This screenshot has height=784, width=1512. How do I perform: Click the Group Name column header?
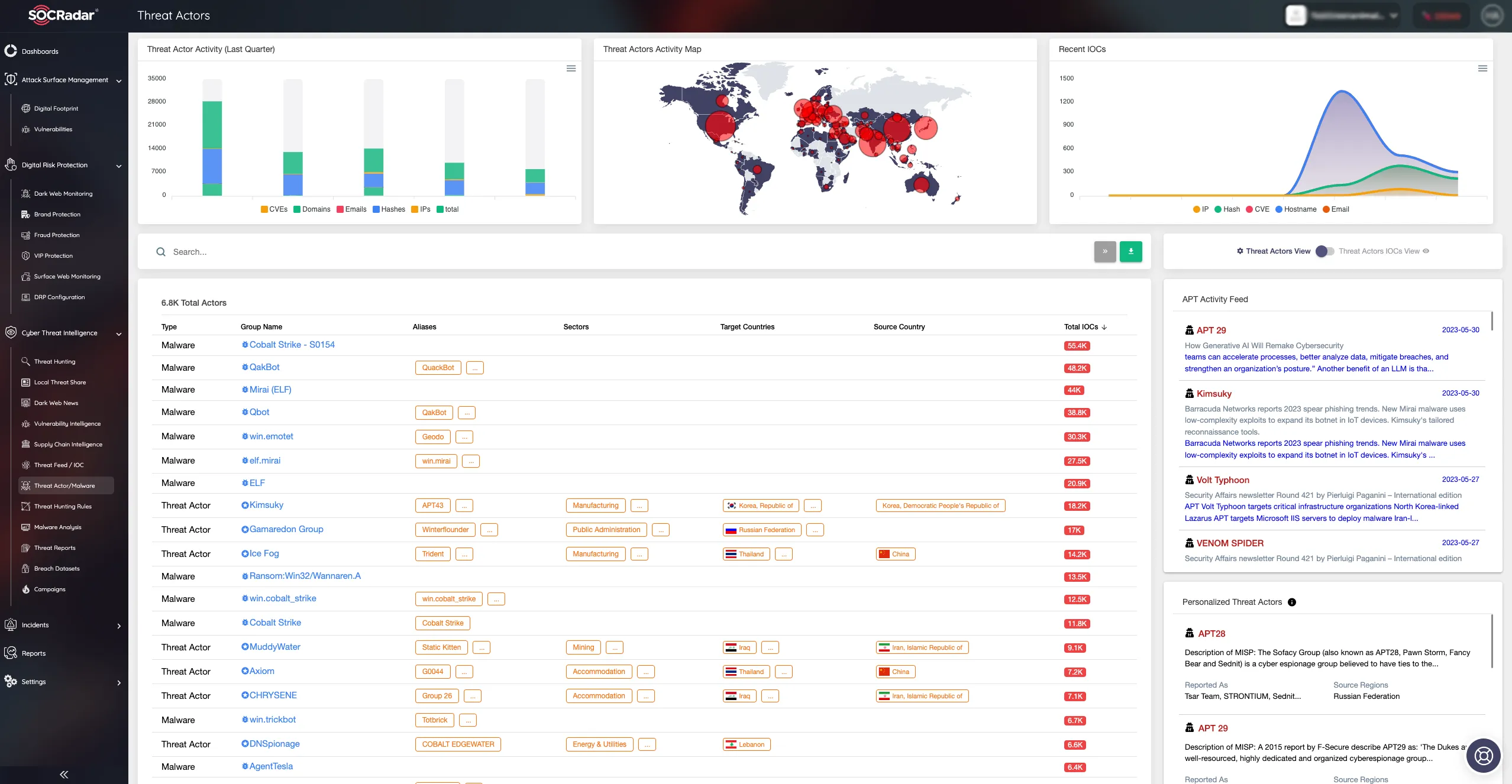[x=261, y=327]
